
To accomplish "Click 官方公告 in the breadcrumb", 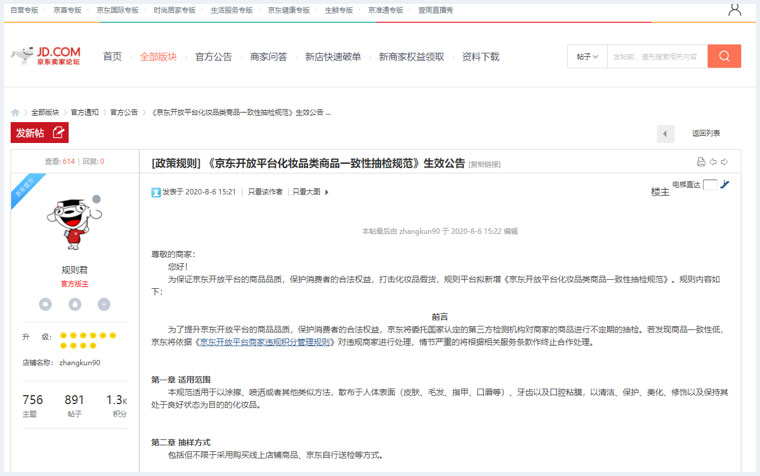I will 124,112.
